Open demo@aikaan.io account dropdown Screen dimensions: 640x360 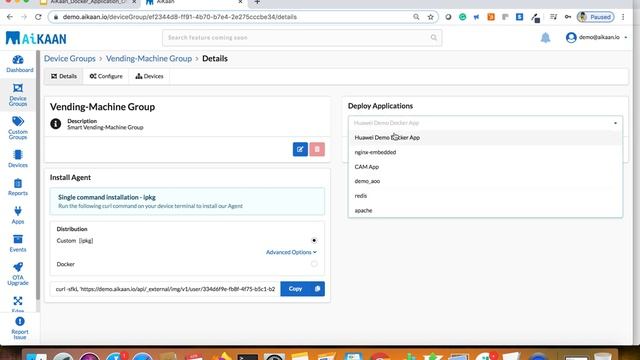596,38
